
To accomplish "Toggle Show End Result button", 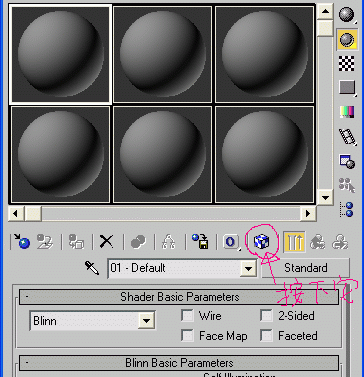I will (x=294, y=241).
